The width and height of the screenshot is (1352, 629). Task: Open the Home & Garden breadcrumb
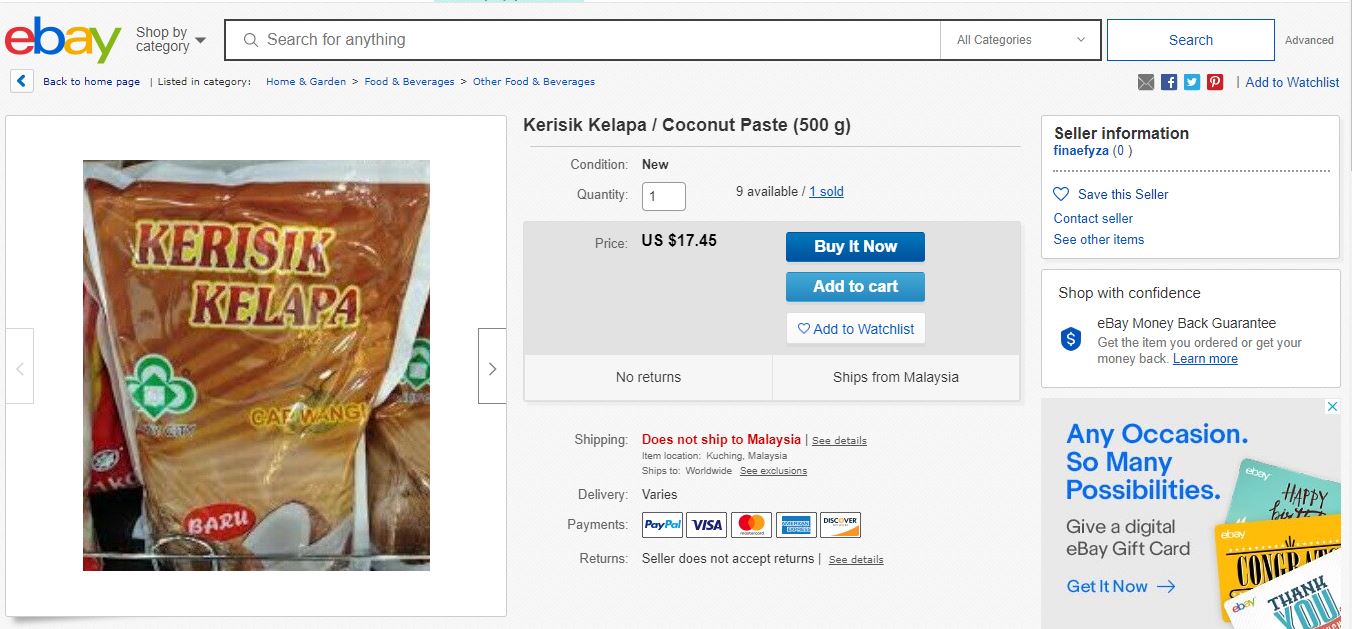(x=306, y=82)
